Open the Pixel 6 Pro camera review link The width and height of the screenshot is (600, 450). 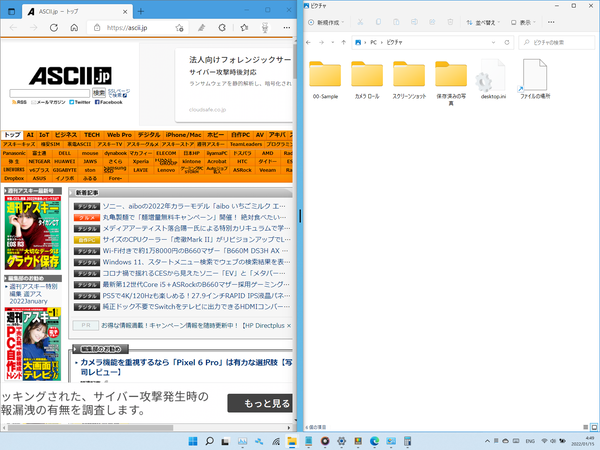pyautogui.click(x=186, y=367)
